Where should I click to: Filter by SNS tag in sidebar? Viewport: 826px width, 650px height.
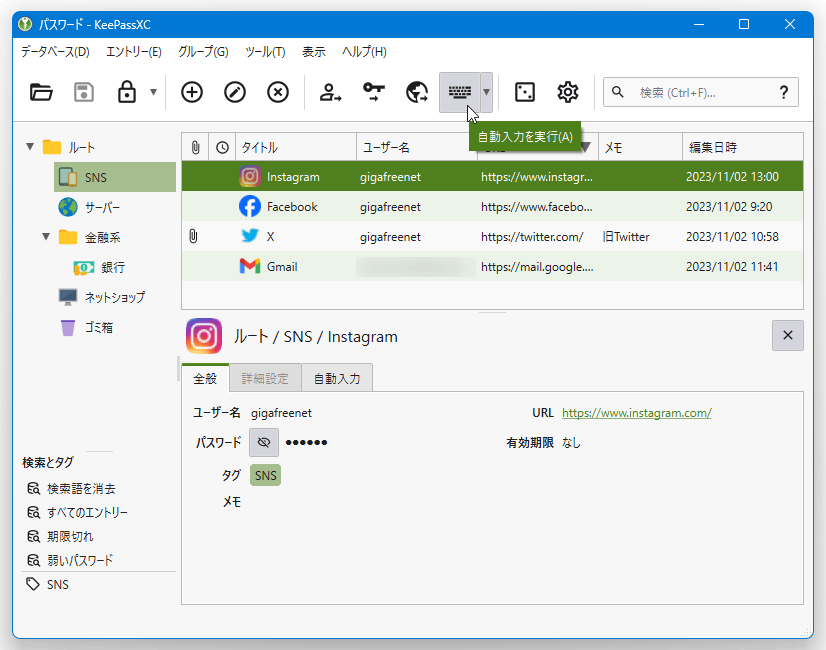click(47, 584)
